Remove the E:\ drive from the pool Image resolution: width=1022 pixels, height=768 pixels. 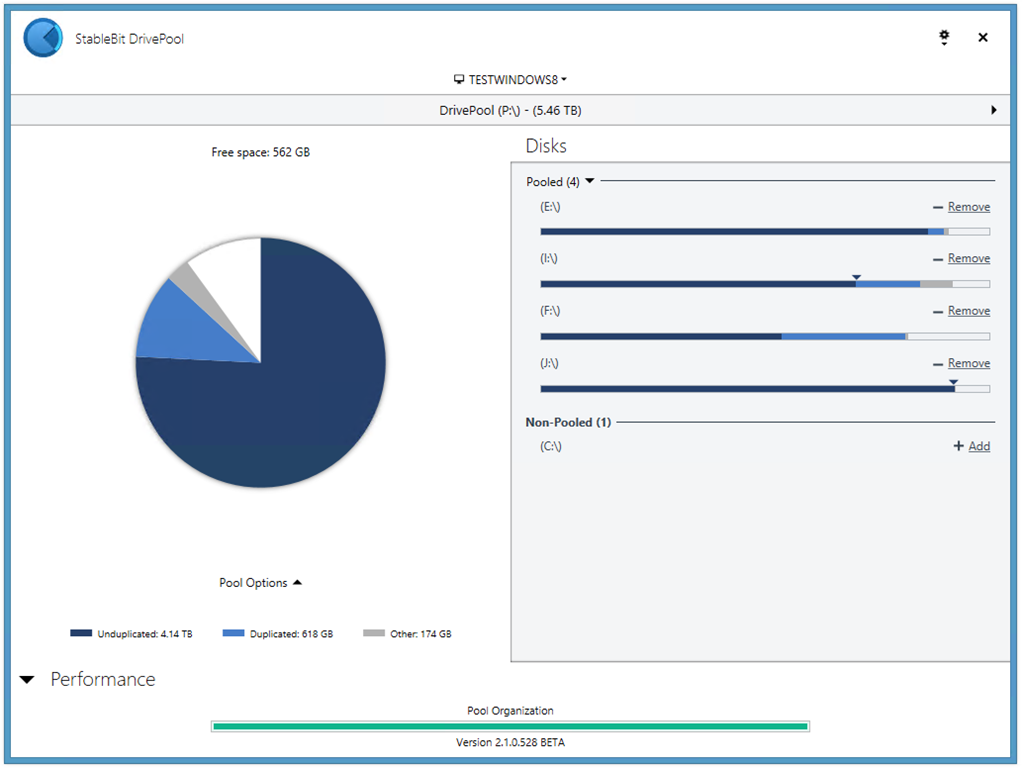[969, 207]
